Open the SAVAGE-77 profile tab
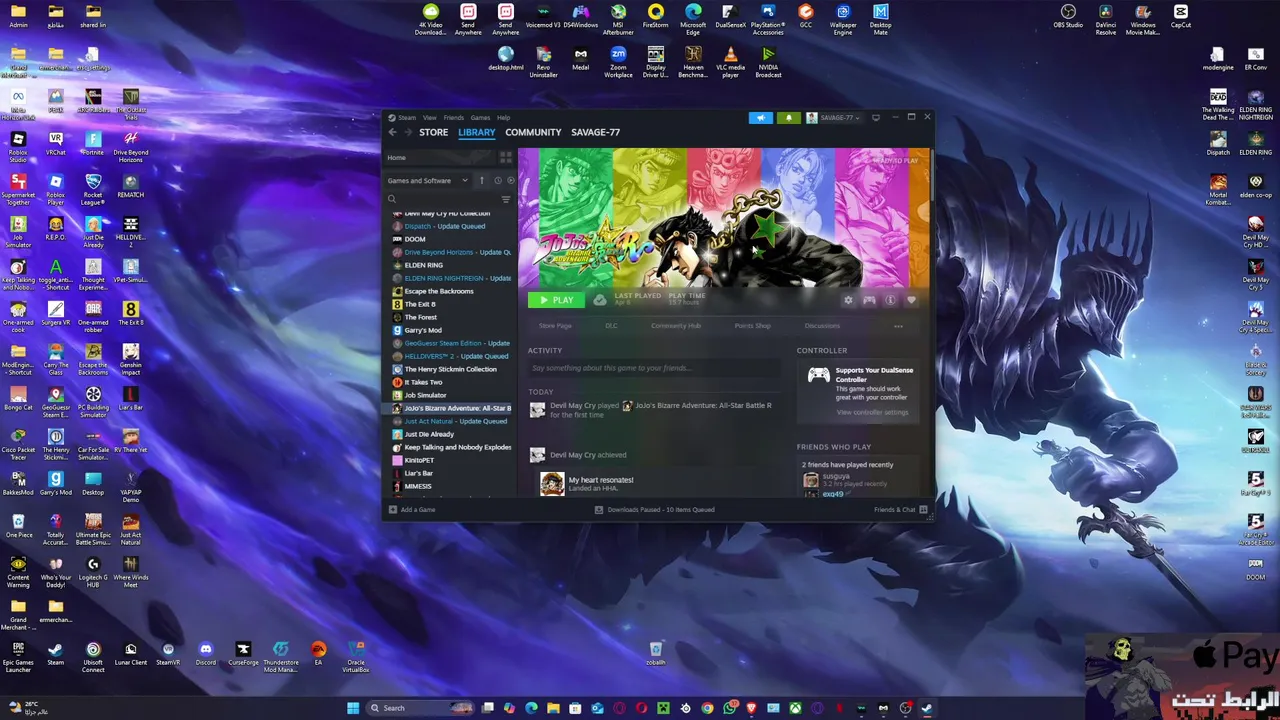This screenshot has height=720, width=1280. pos(595,132)
